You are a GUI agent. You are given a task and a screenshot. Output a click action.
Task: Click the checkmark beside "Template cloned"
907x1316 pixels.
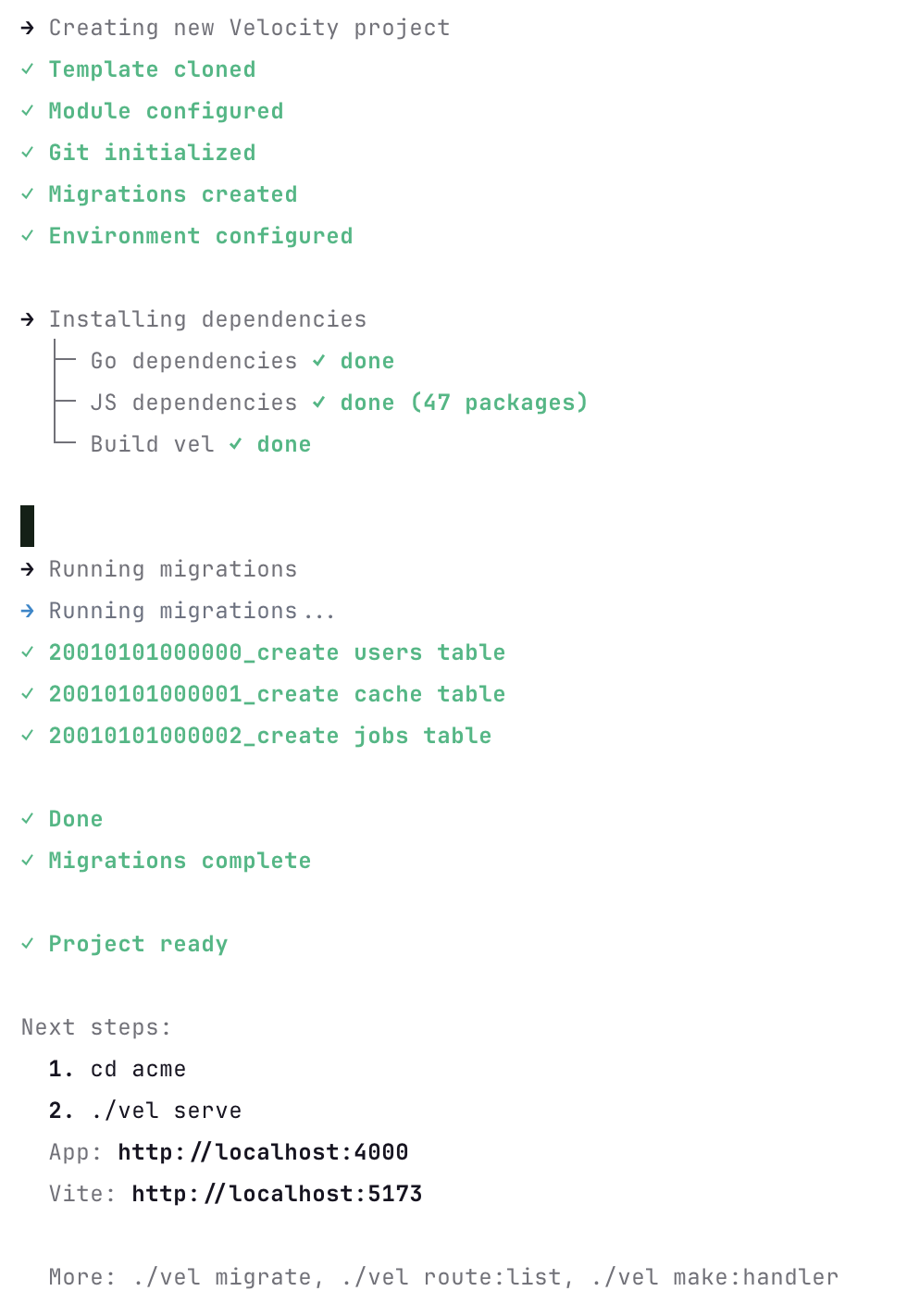(28, 69)
